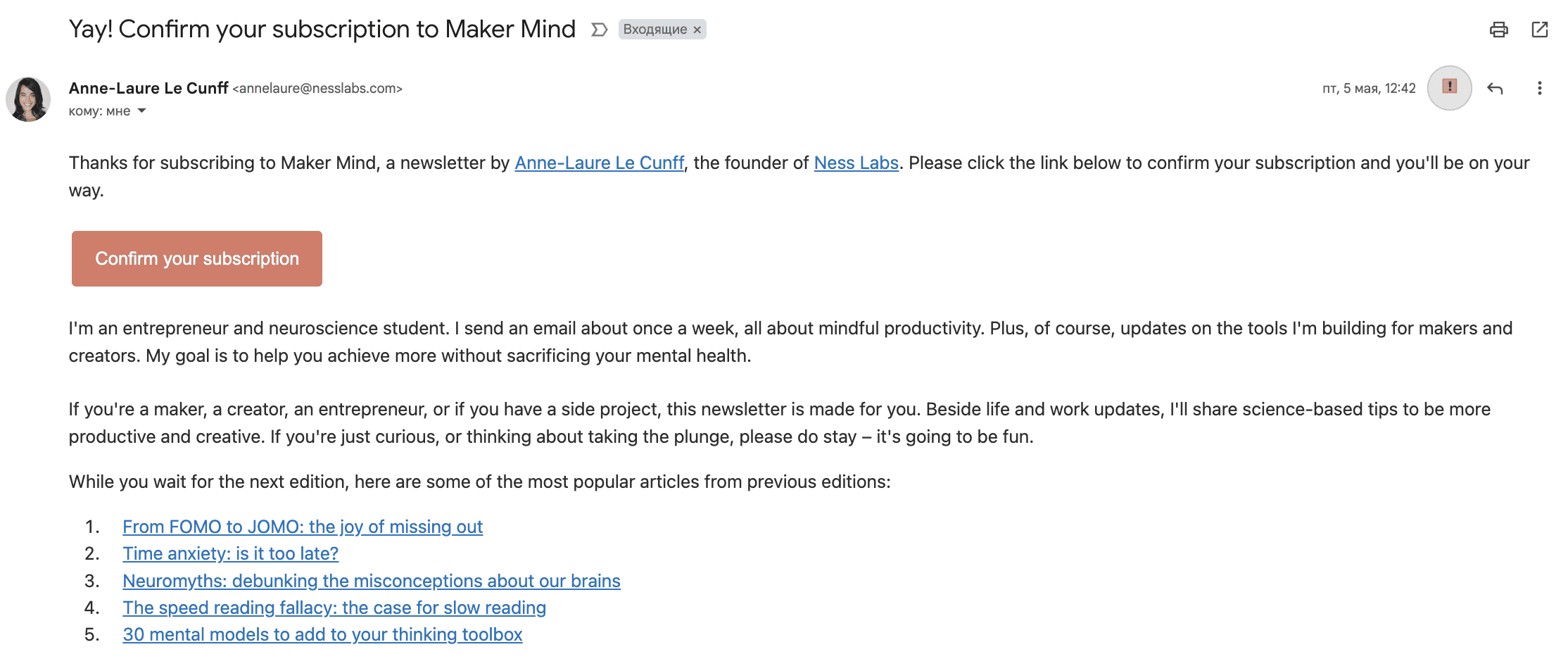The height and width of the screenshot is (666, 1568).
Task: Click the email date 'пт, 5 мая, 12:42'
Action: (1368, 89)
